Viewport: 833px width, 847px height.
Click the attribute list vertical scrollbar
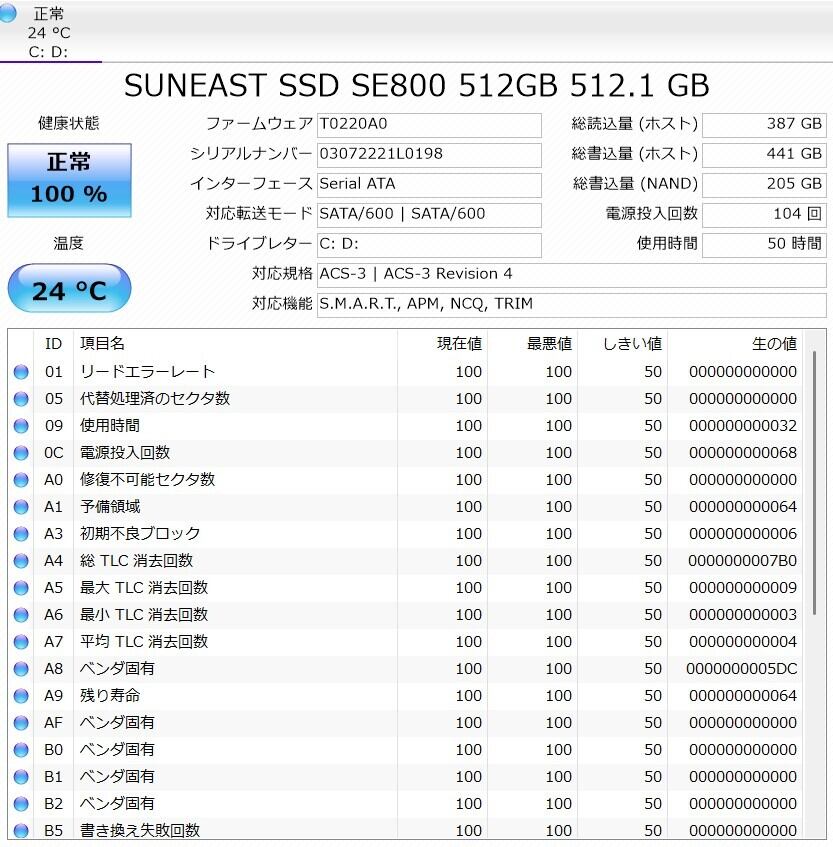click(814, 500)
